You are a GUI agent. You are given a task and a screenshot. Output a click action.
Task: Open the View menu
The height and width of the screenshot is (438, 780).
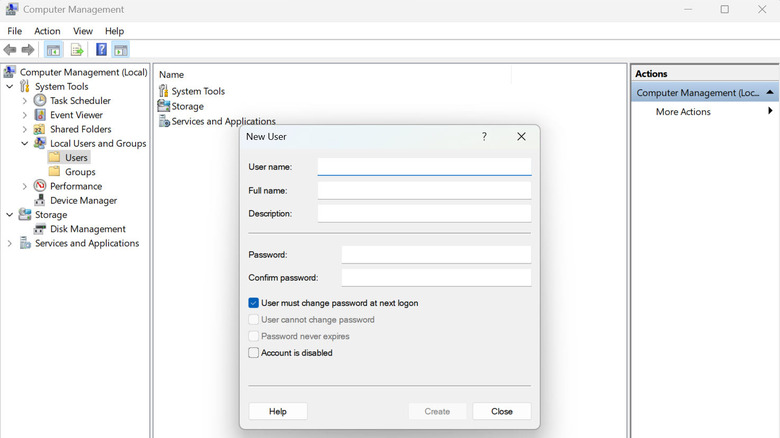coord(82,31)
